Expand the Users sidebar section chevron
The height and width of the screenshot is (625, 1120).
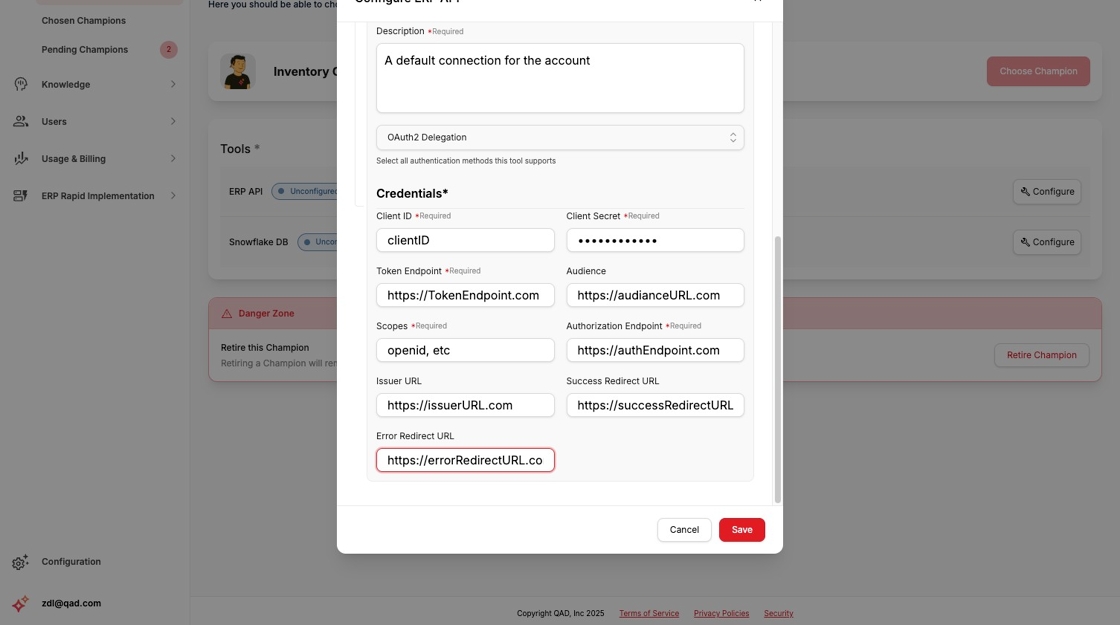[x=172, y=120]
